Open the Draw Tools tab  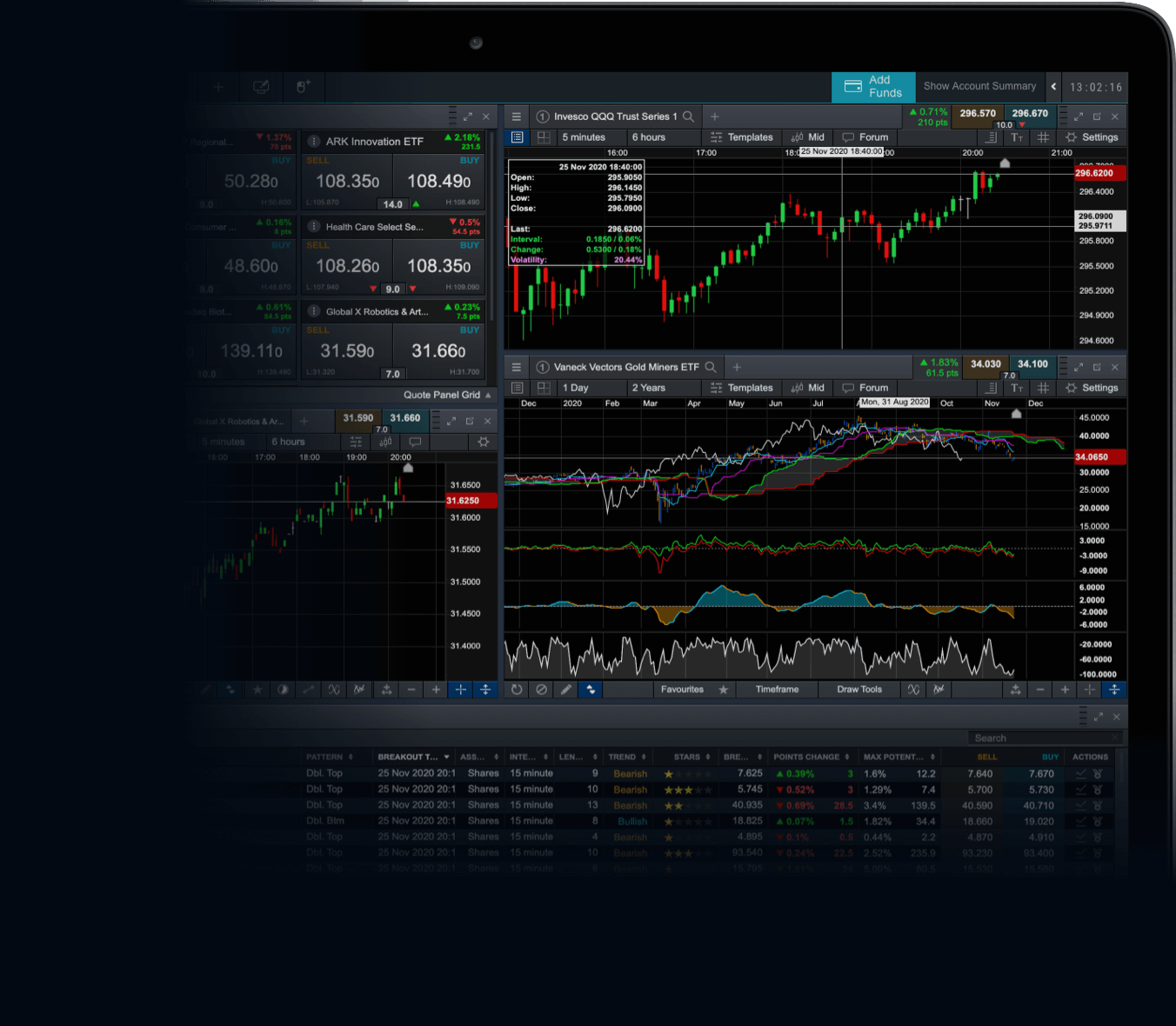[x=859, y=690]
